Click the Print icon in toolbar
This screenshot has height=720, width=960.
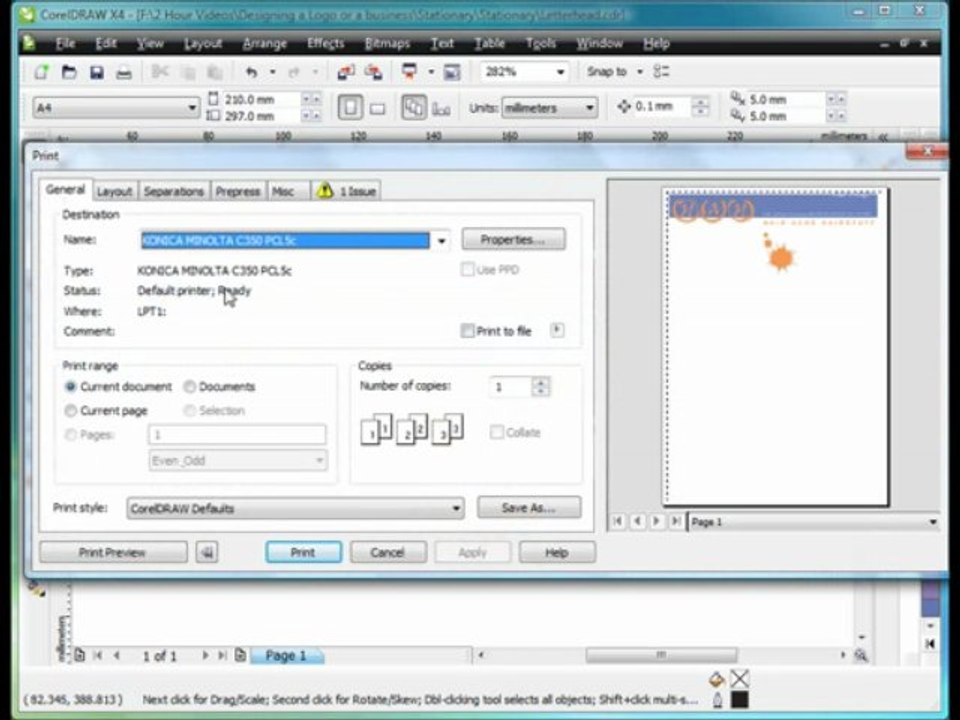click(x=124, y=73)
